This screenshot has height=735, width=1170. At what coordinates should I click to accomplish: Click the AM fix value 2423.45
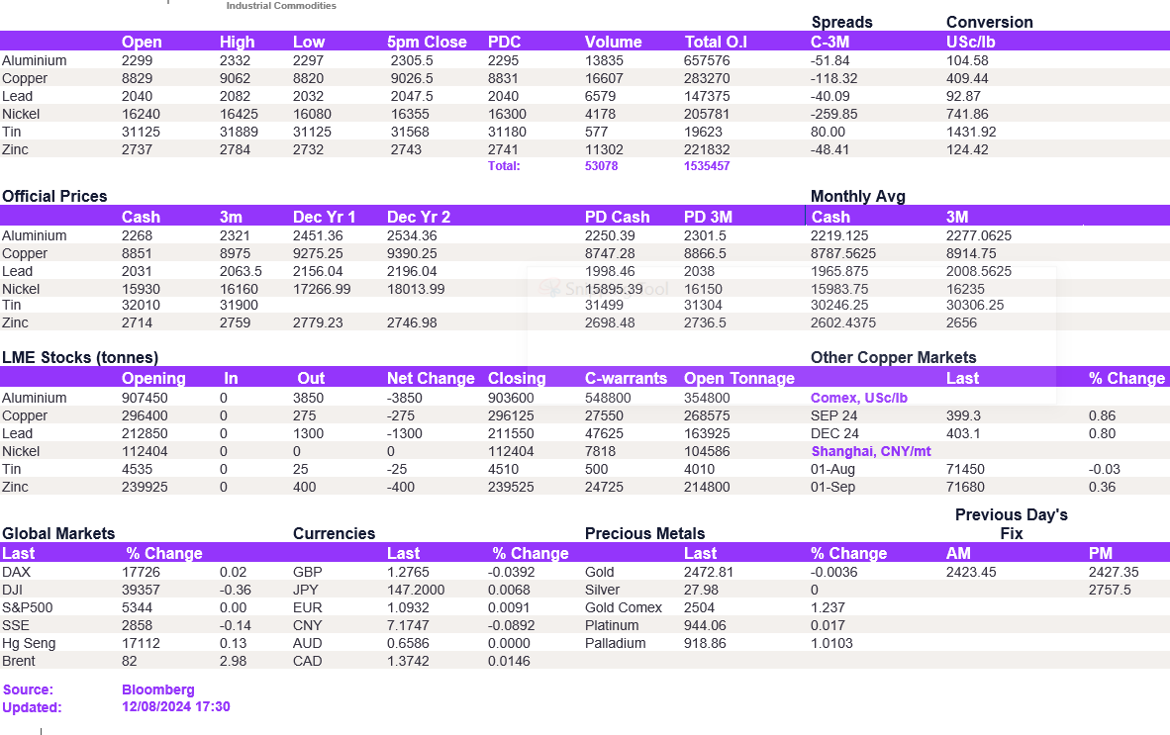972,573
